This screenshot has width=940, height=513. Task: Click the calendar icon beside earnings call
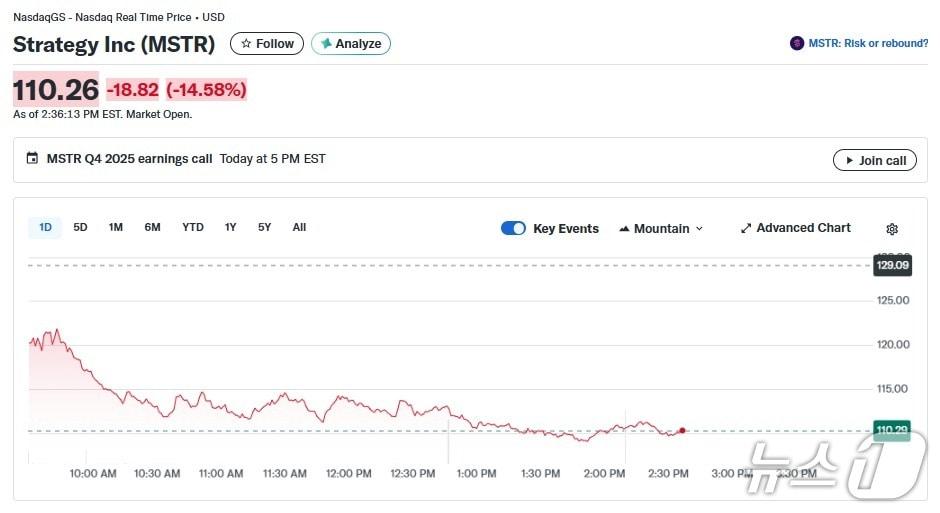coord(33,159)
